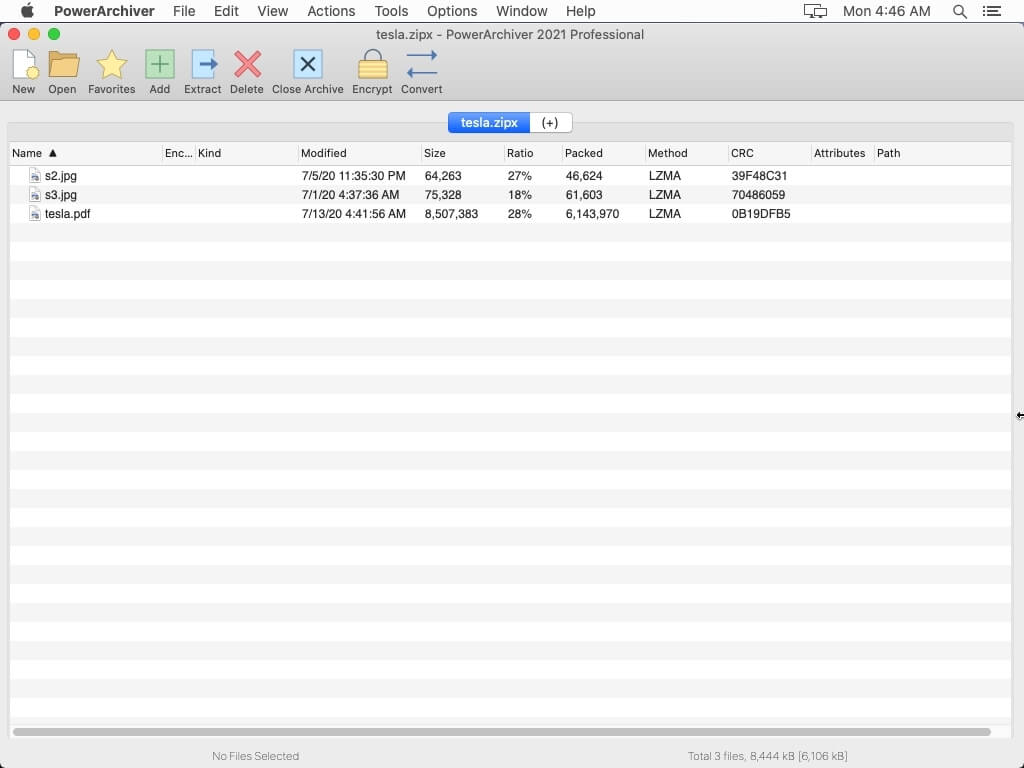Screen dimensions: 1024x768
Task: Click the No Files Selected status text
Action: tap(255, 756)
